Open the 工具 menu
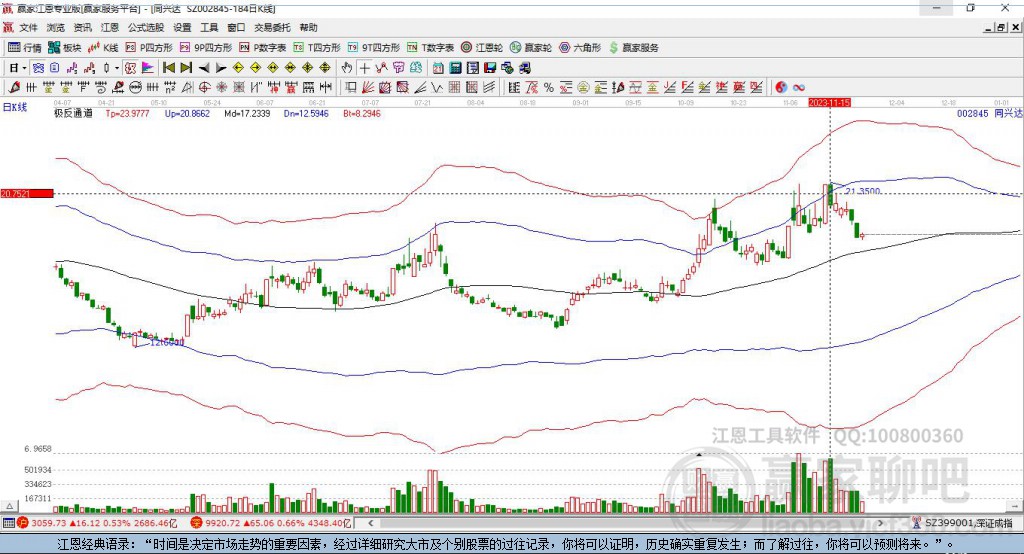 (209, 27)
